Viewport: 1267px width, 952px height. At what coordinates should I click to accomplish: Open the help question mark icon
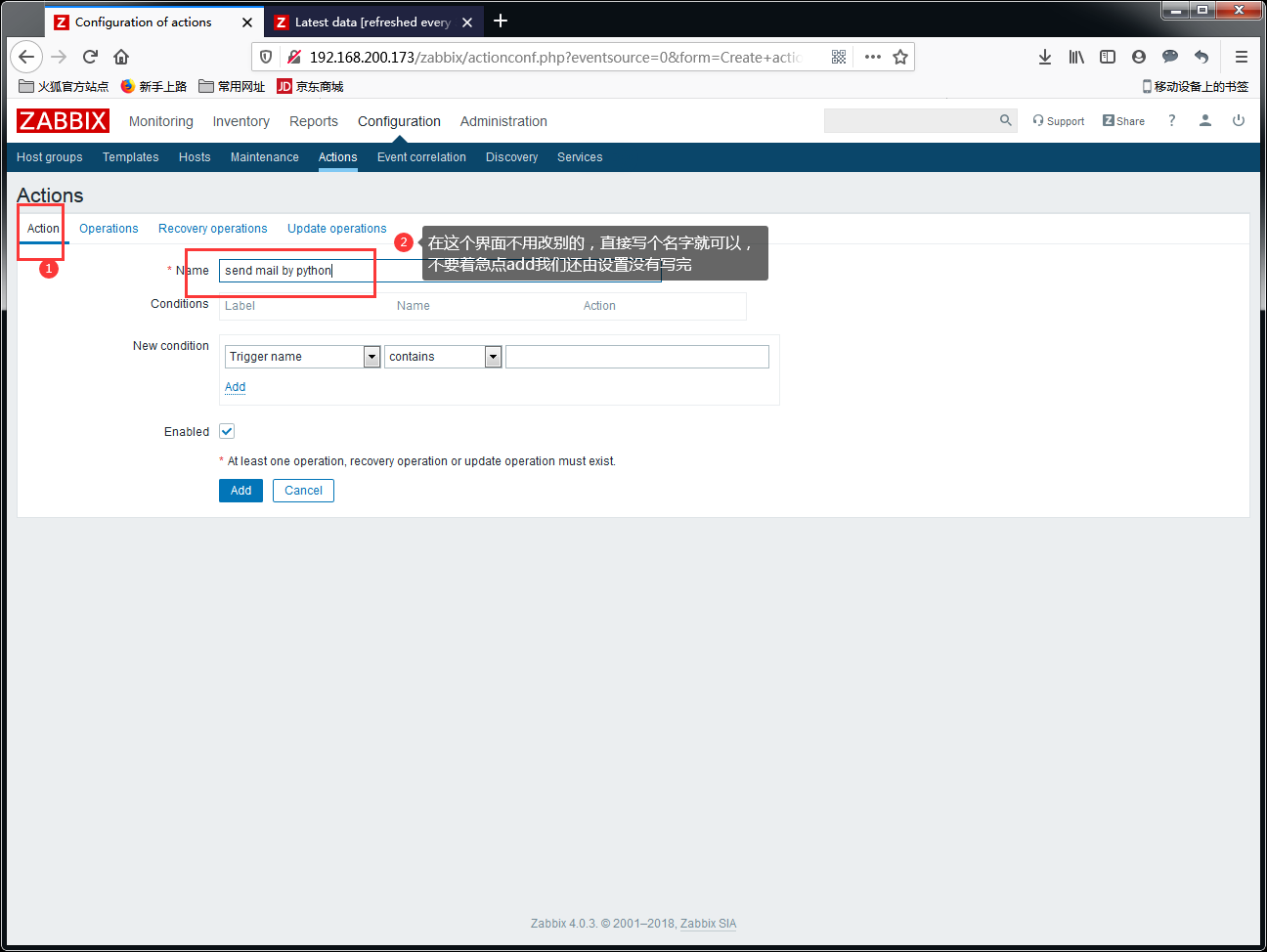coord(1171,120)
